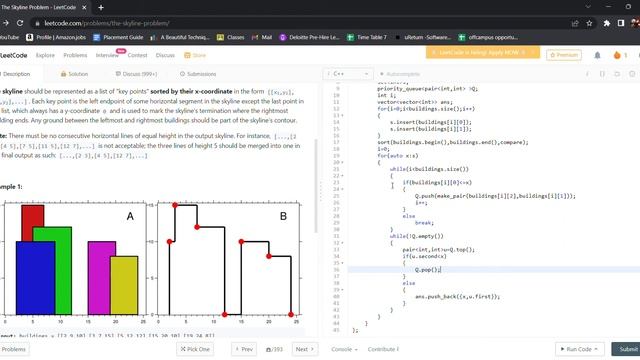The width and height of the screenshot is (640, 360).
Task: Toggle the browser side panel
Action: pyautogui.click(x=621, y=23)
